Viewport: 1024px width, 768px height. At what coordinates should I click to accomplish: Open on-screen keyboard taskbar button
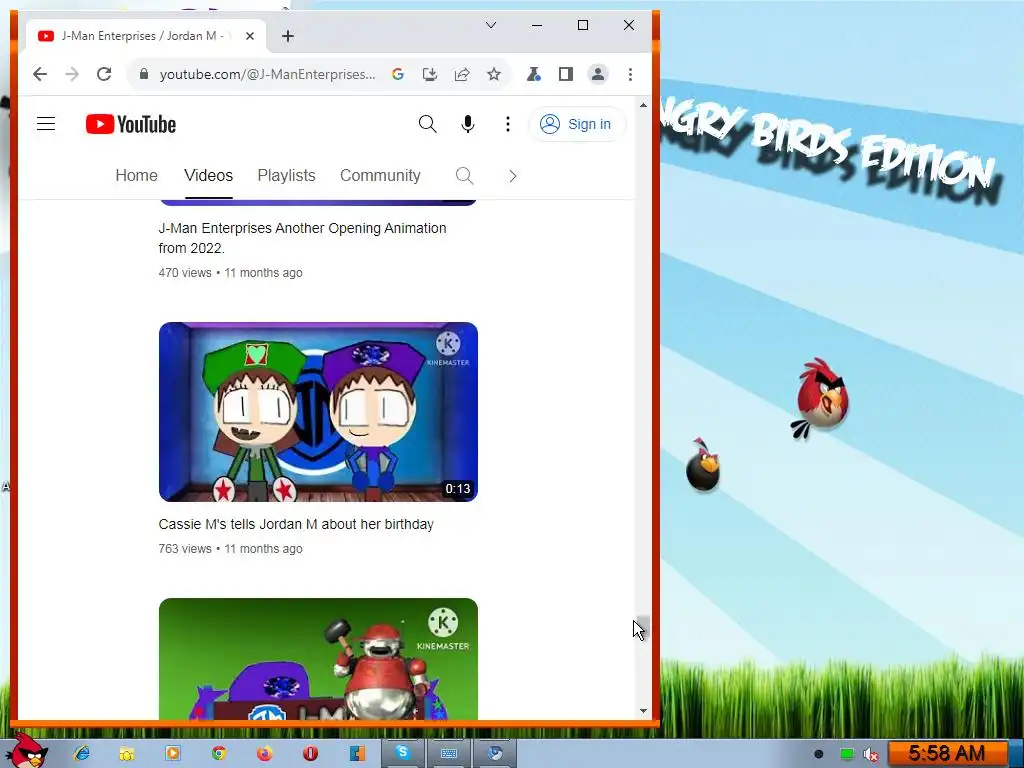449,753
